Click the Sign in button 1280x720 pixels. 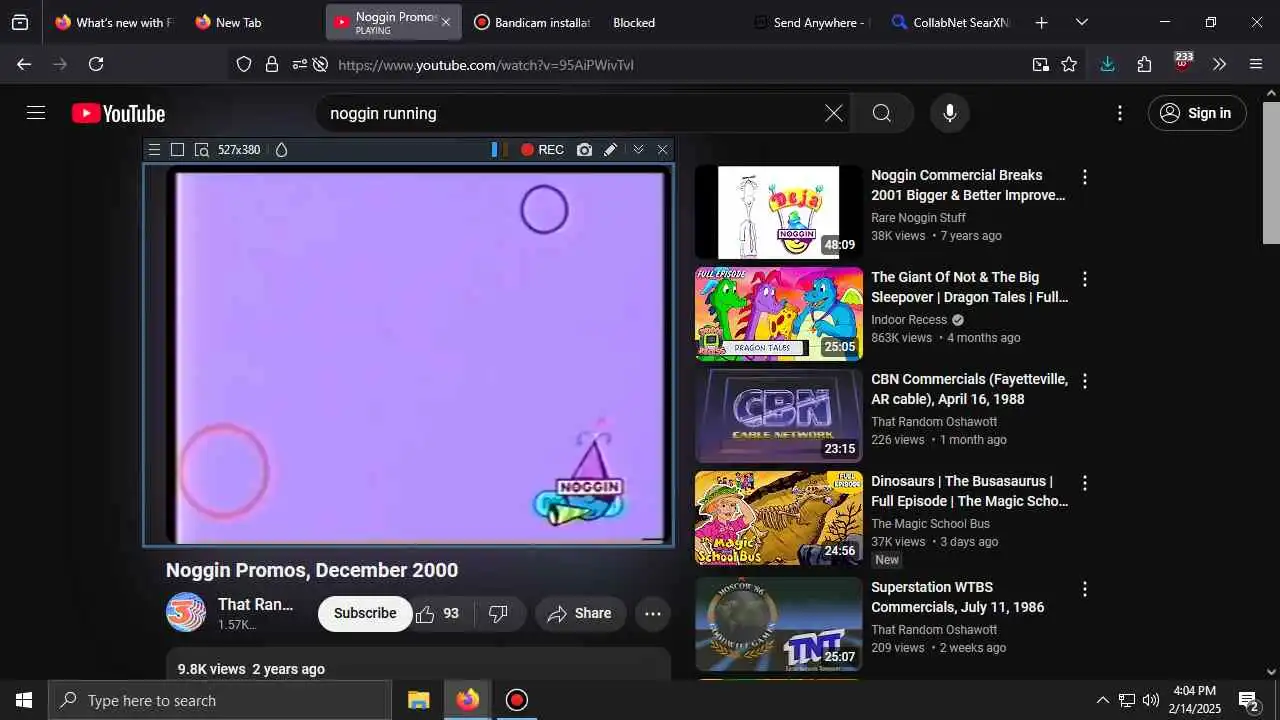[1197, 113]
